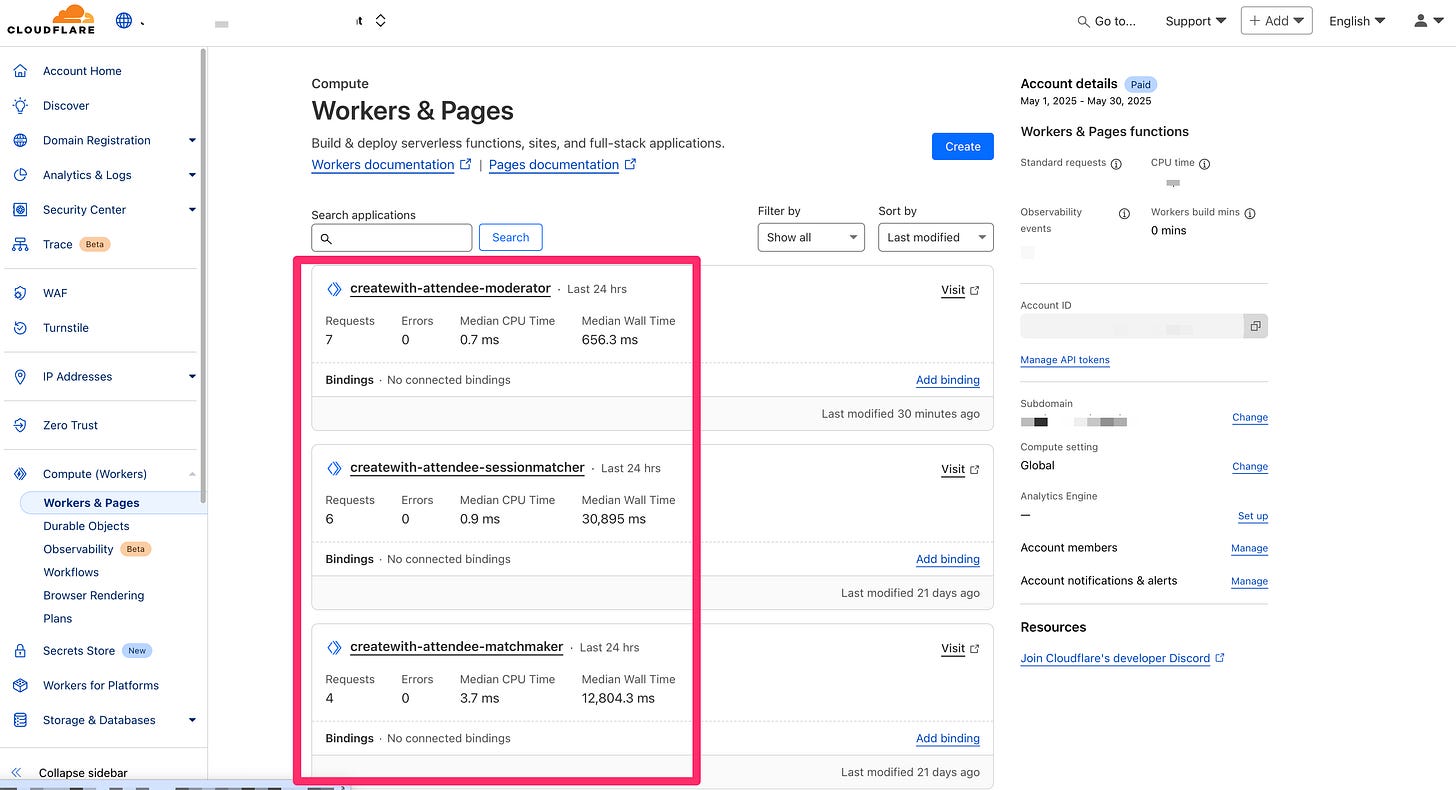Click the Compute (Workers) icon
Image resolution: width=1456 pixels, height=790 pixels.
(20, 474)
